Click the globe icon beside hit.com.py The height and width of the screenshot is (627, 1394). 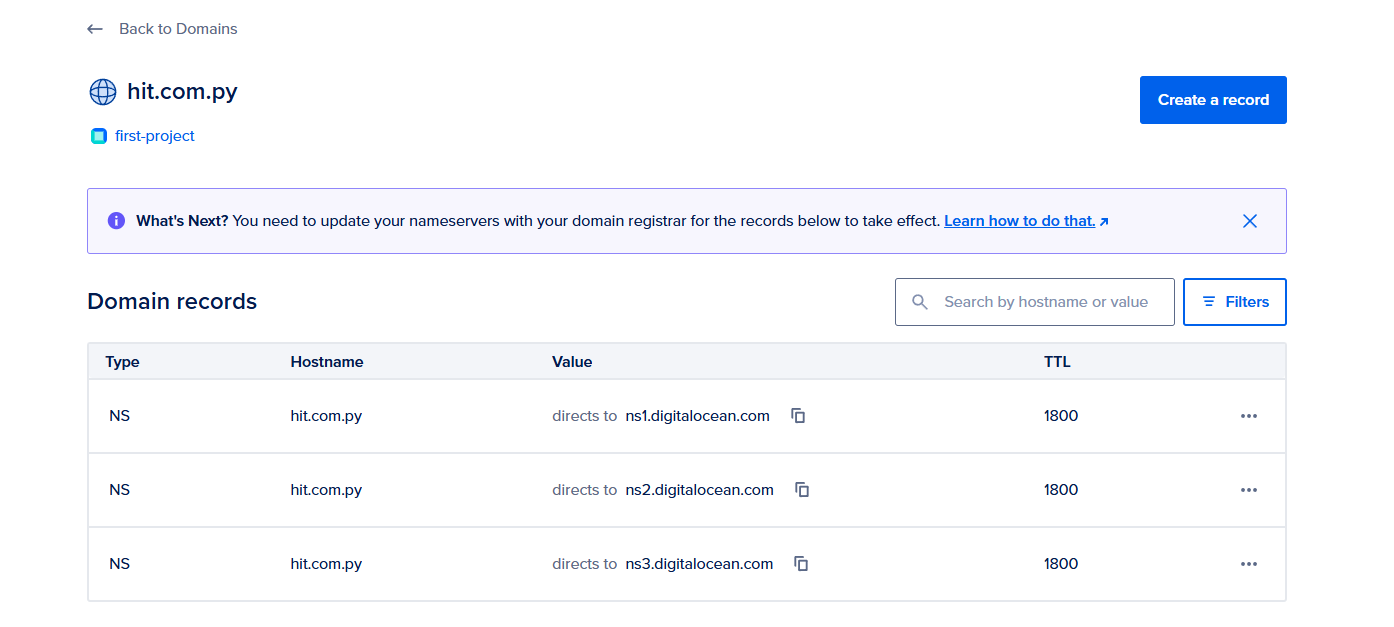pyautogui.click(x=103, y=92)
